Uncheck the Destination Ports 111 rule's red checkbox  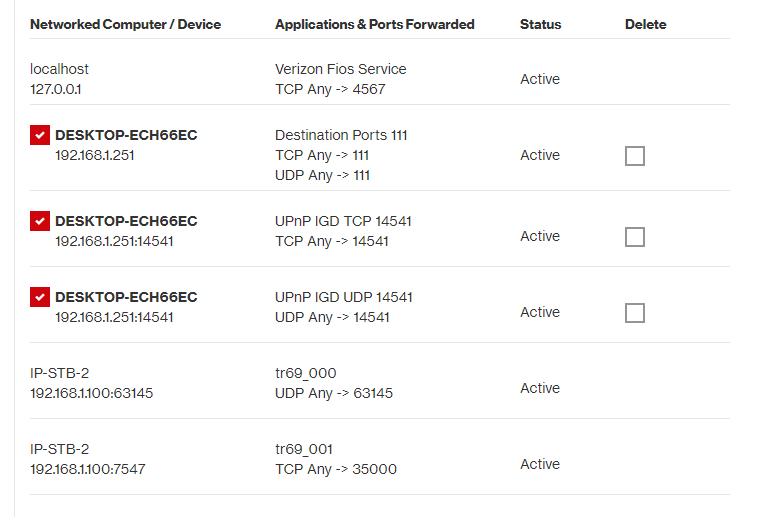40,135
